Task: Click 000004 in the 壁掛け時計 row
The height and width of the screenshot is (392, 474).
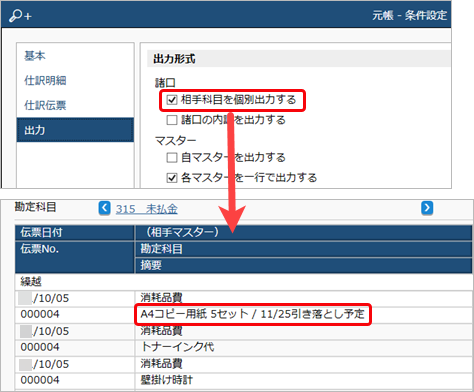Action: click(x=40, y=380)
